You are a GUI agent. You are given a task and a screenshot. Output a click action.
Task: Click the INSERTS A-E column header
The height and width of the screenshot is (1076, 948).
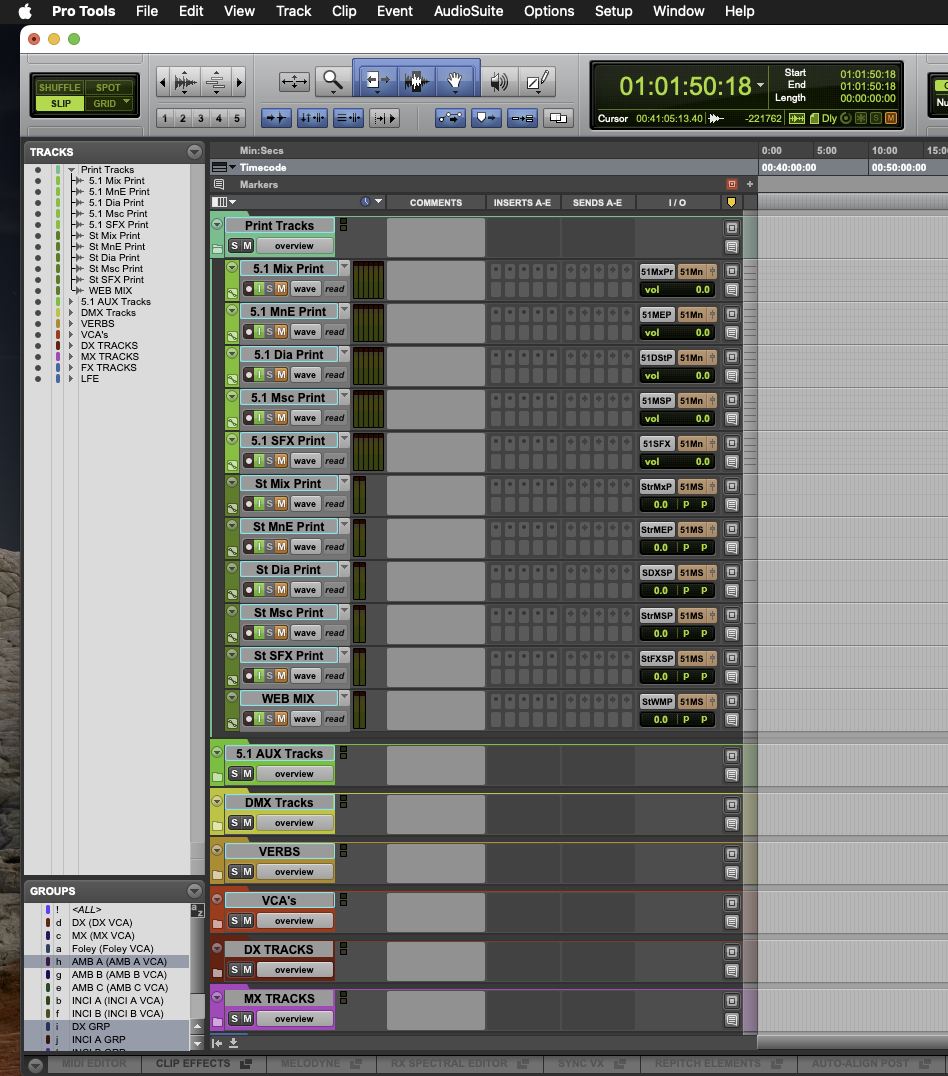tap(522, 202)
